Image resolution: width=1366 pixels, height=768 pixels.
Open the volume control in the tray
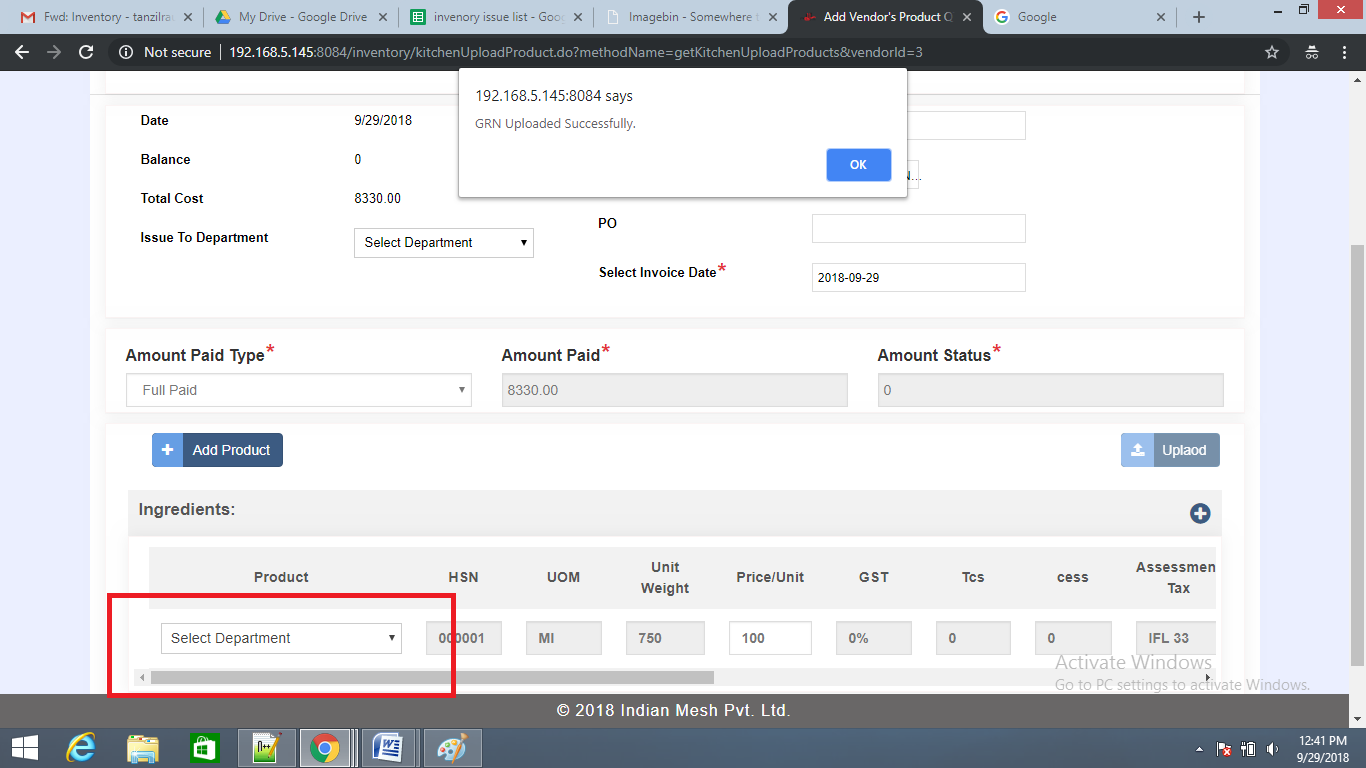coord(1273,749)
